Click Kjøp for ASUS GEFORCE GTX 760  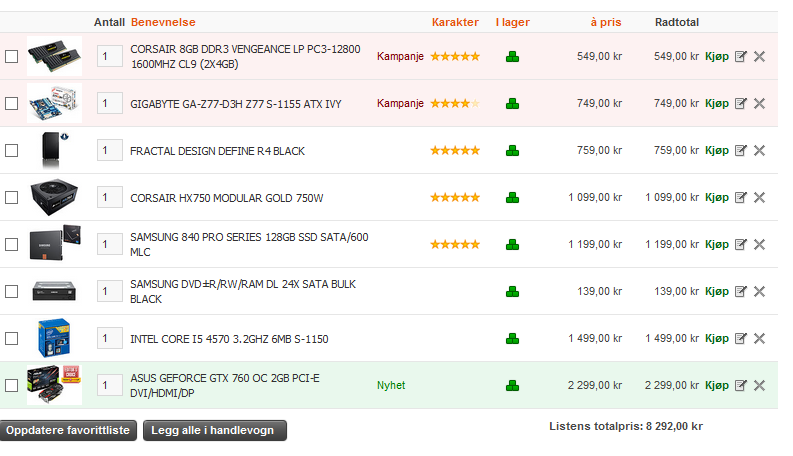tap(717, 385)
